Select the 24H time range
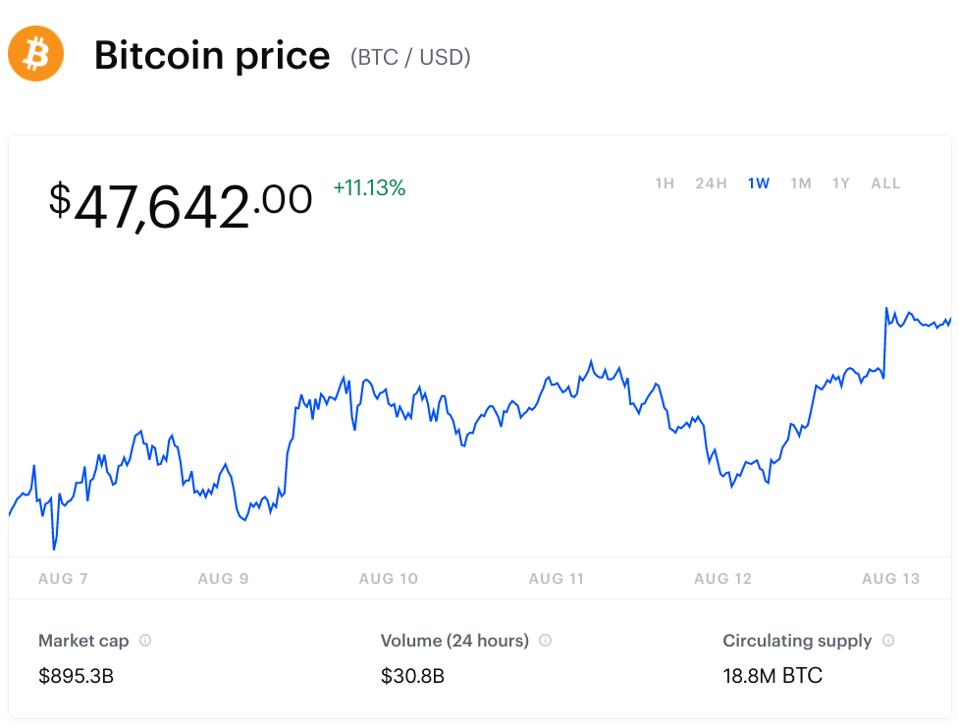 click(x=711, y=183)
